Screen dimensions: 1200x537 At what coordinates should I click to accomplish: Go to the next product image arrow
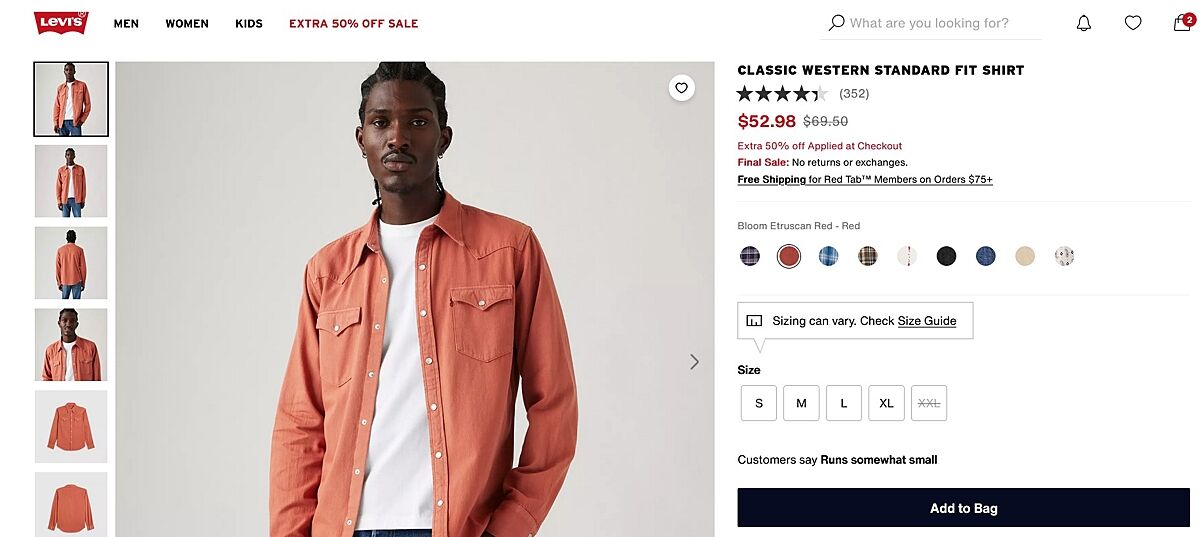695,362
